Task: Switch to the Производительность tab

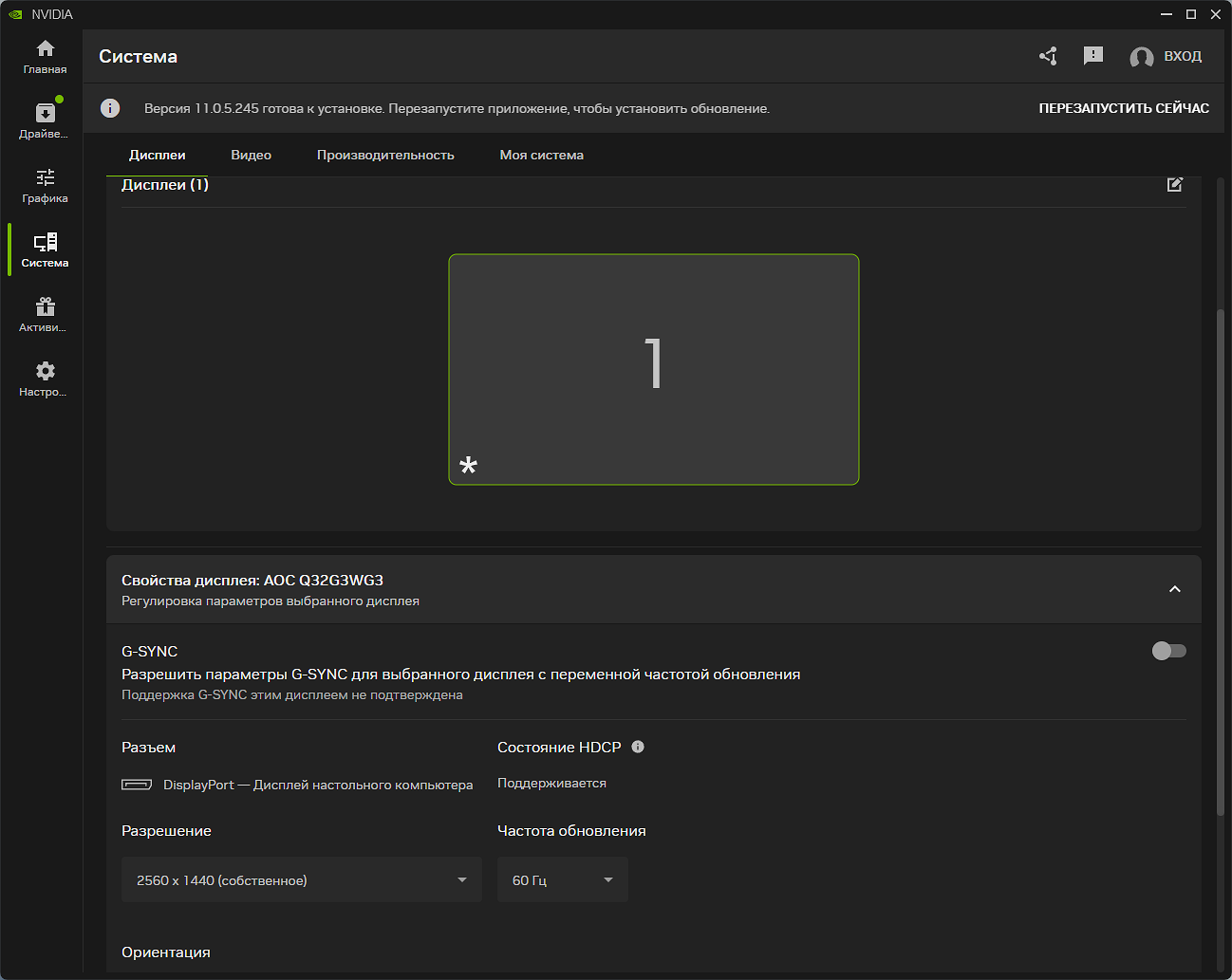Action: (x=385, y=155)
